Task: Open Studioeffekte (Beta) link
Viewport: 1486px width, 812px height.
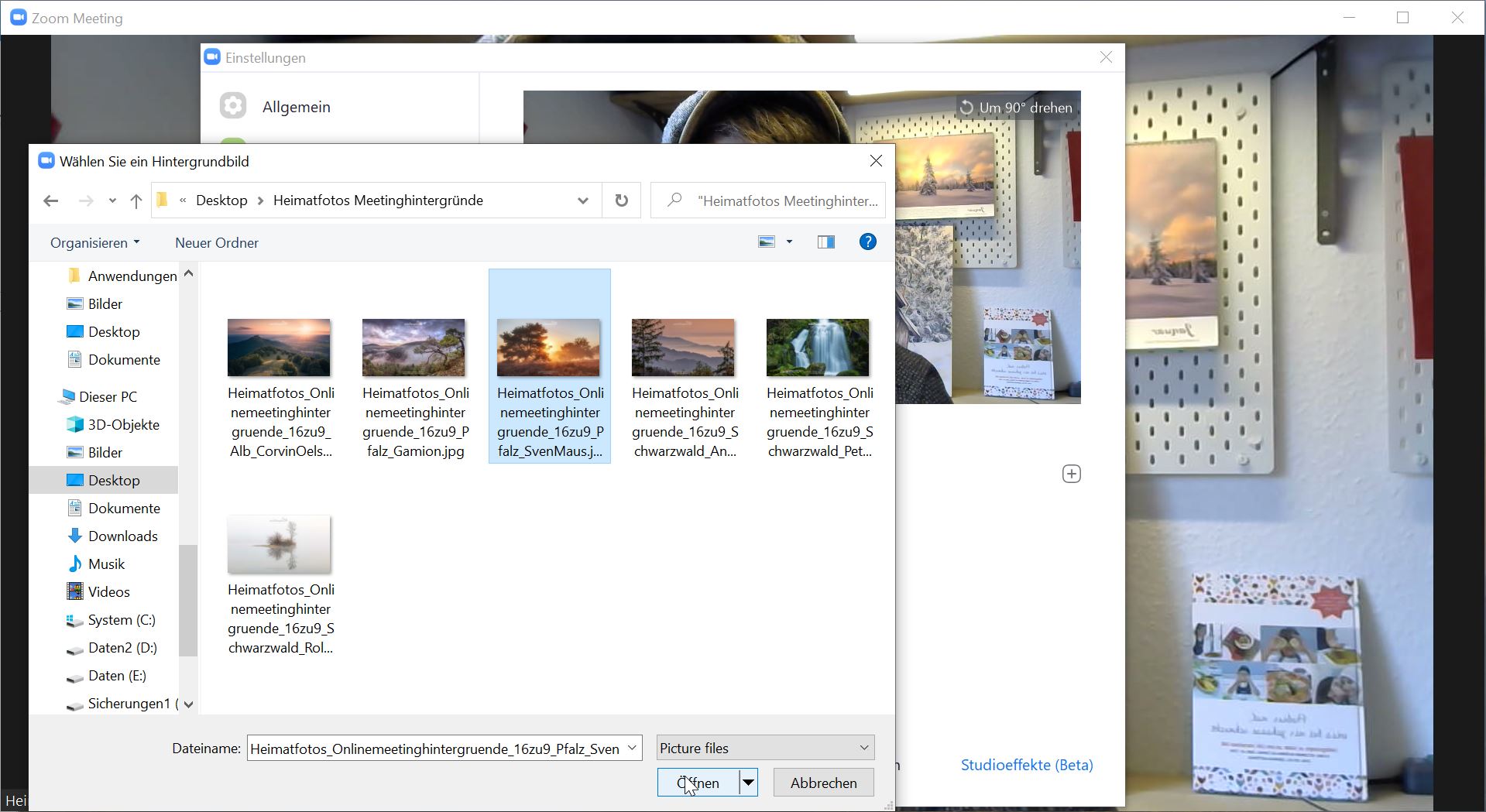Action: point(1026,765)
